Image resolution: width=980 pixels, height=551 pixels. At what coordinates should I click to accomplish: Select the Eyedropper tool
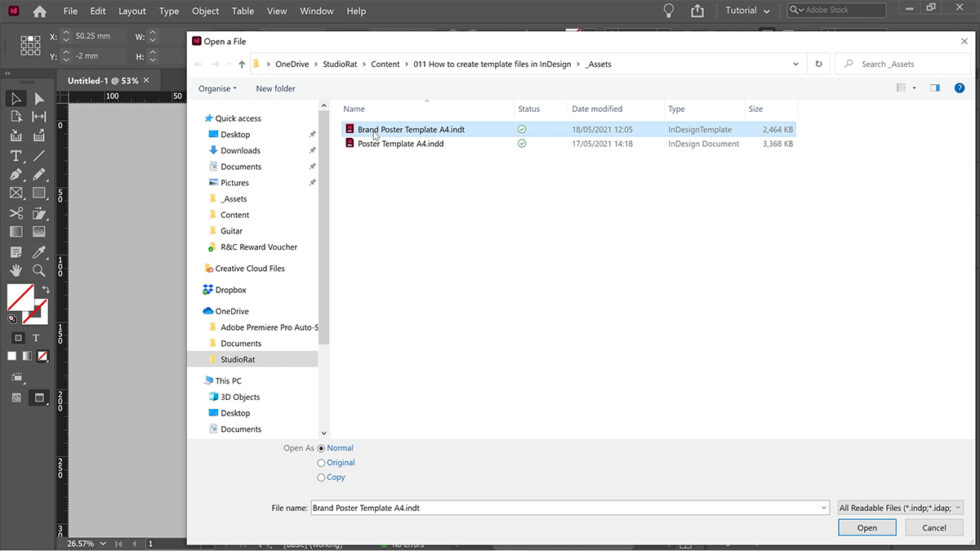pyautogui.click(x=39, y=252)
